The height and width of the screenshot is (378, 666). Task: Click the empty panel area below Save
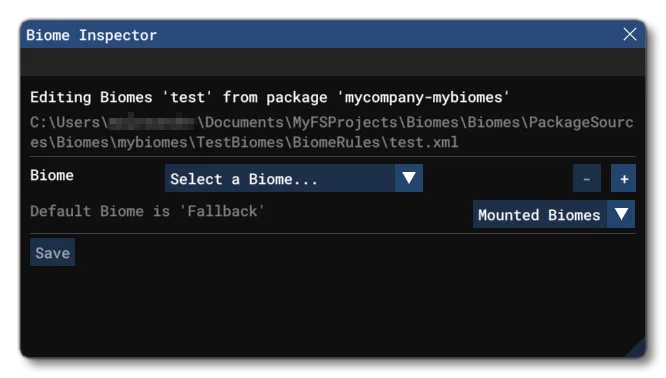333,312
